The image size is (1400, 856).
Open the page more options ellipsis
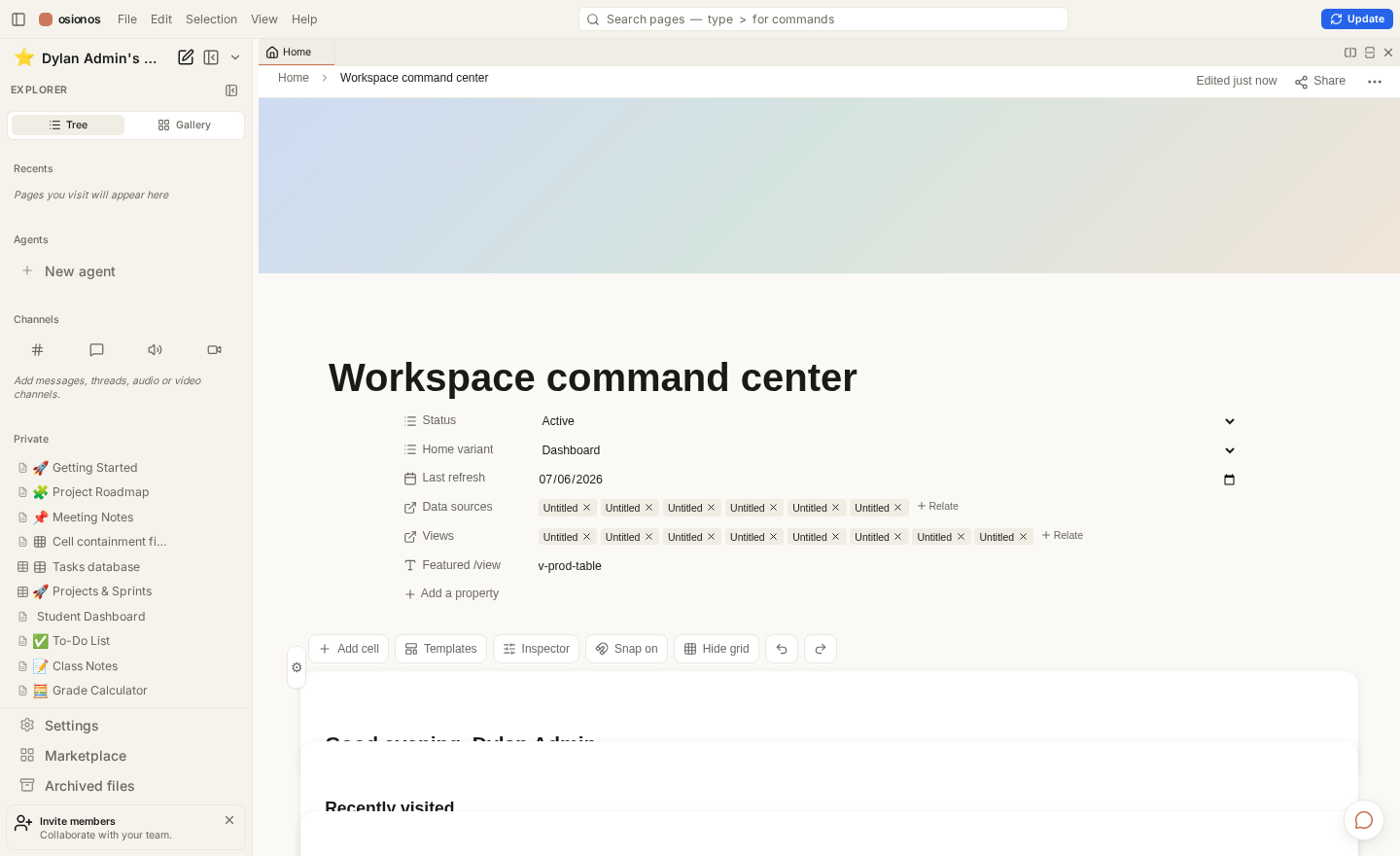(1375, 82)
